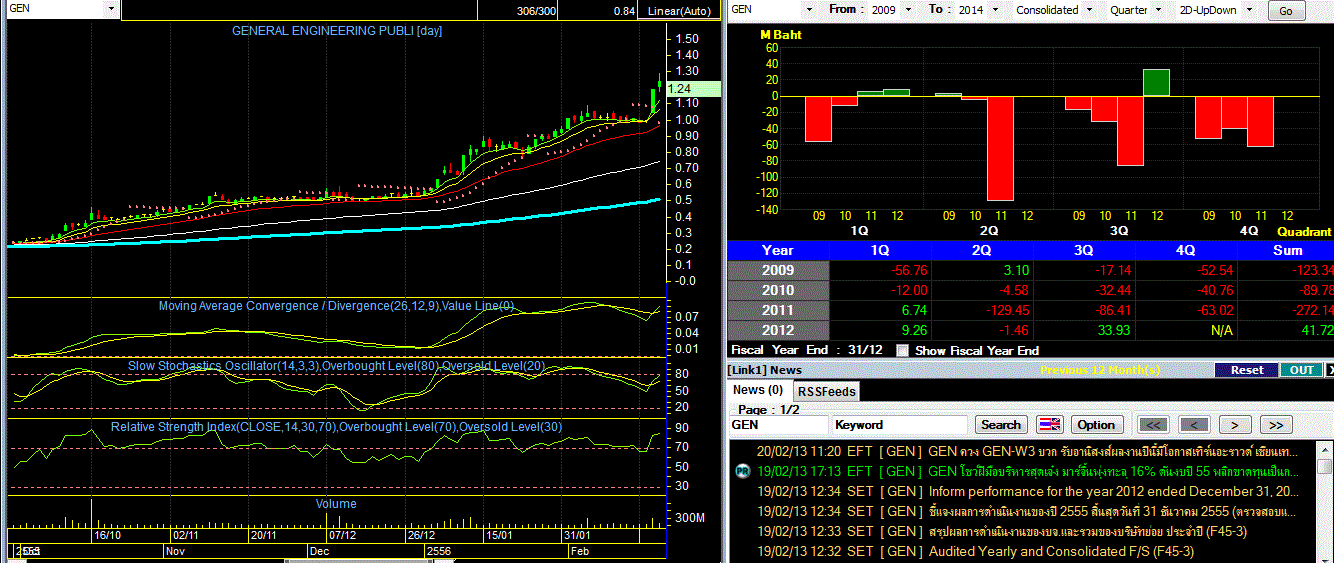Click the GENERAL ENGINEERING PUBLI [day] title
This screenshot has height=563, width=1334.
[x=337, y=31]
